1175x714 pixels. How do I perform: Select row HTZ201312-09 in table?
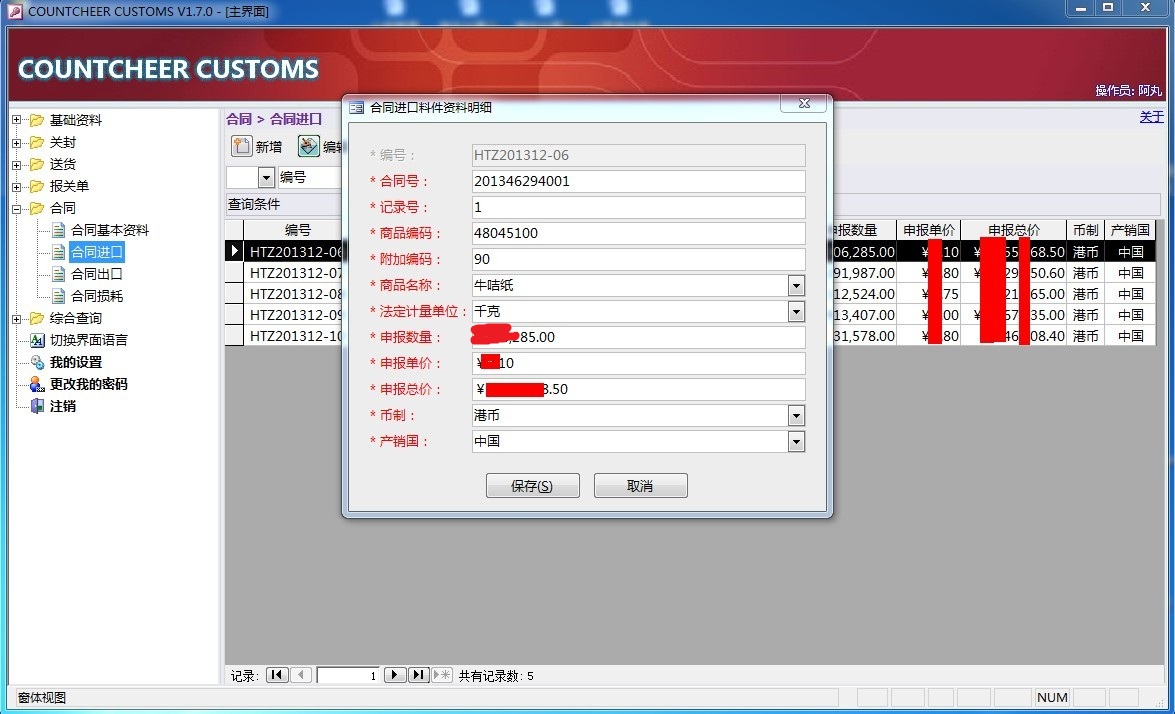coord(295,315)
